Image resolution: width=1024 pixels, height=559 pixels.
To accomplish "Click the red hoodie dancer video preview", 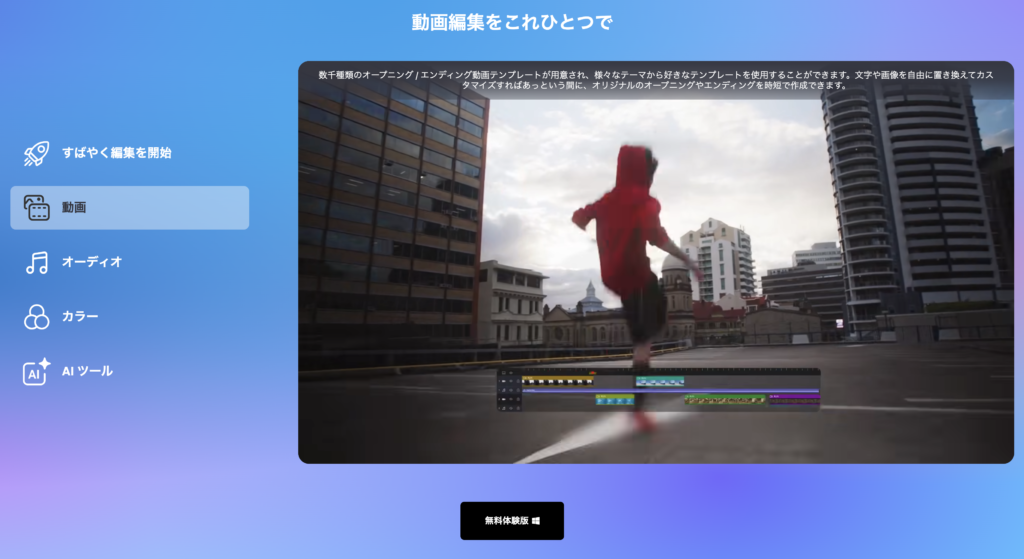I will (x=656, y=263).
